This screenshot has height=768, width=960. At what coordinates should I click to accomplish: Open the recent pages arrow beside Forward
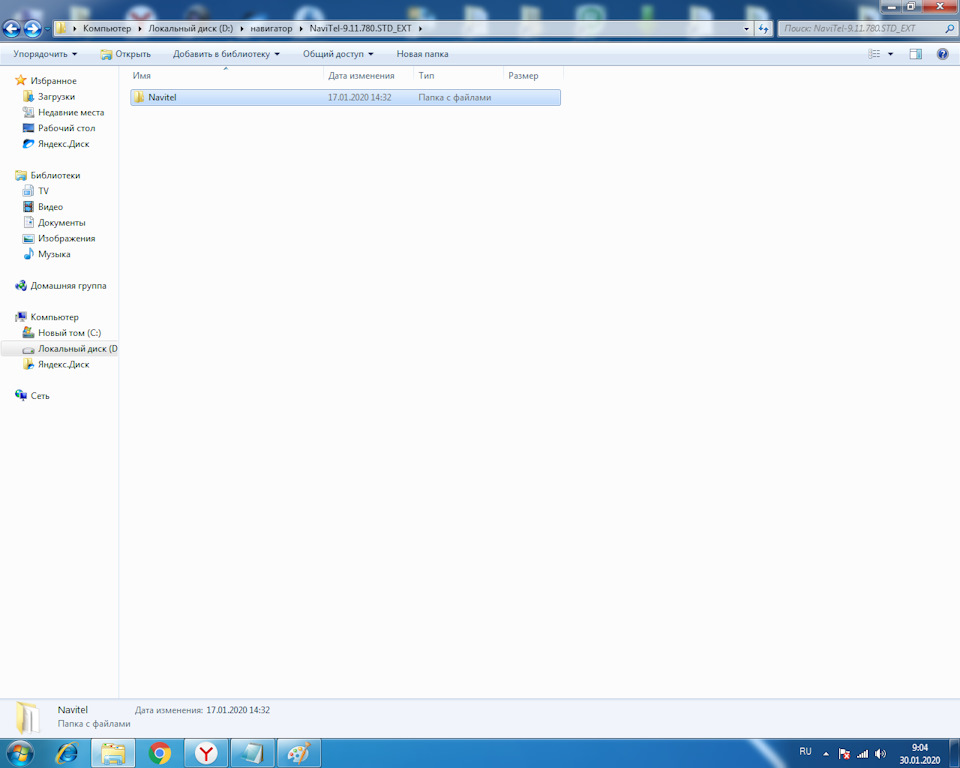[47, 29]
